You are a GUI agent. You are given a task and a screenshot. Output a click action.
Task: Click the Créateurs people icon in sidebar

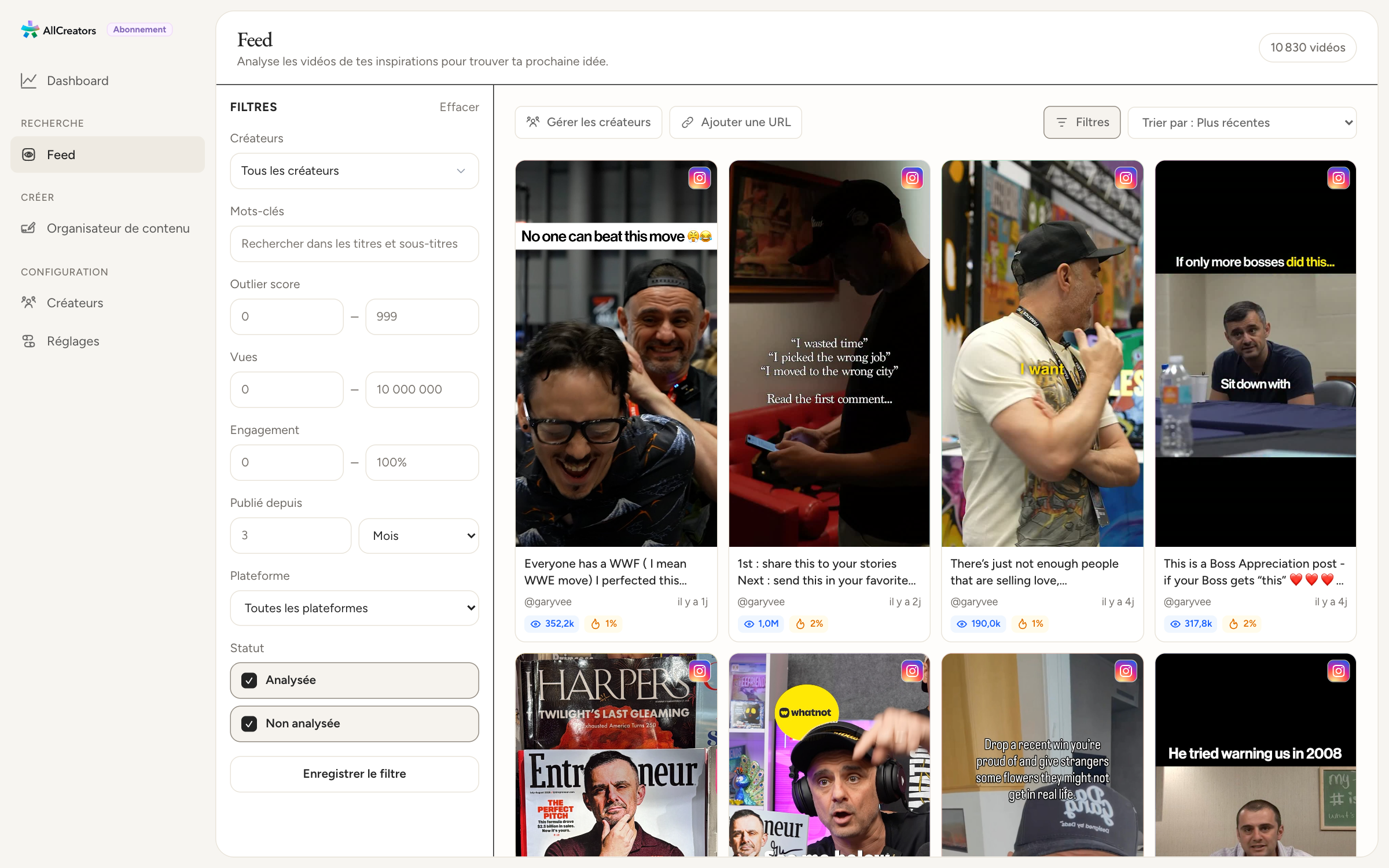pos(29,303)
